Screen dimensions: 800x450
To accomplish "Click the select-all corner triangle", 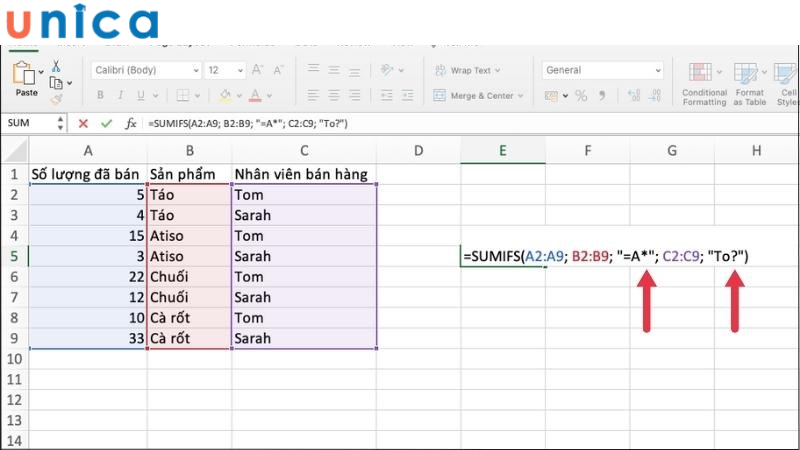I will (15, 152).
